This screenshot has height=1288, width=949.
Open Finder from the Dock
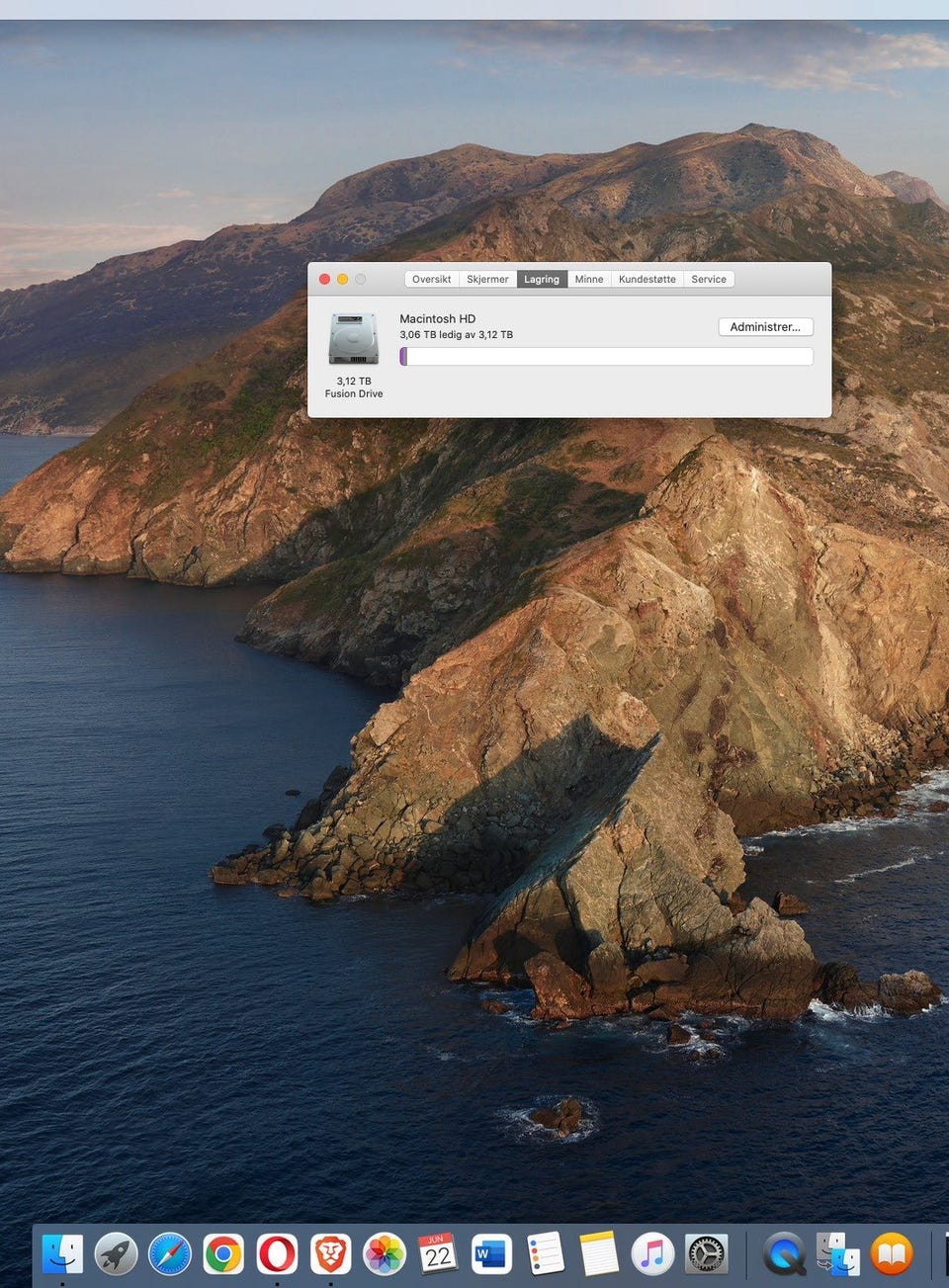(x=63, y=1254)
